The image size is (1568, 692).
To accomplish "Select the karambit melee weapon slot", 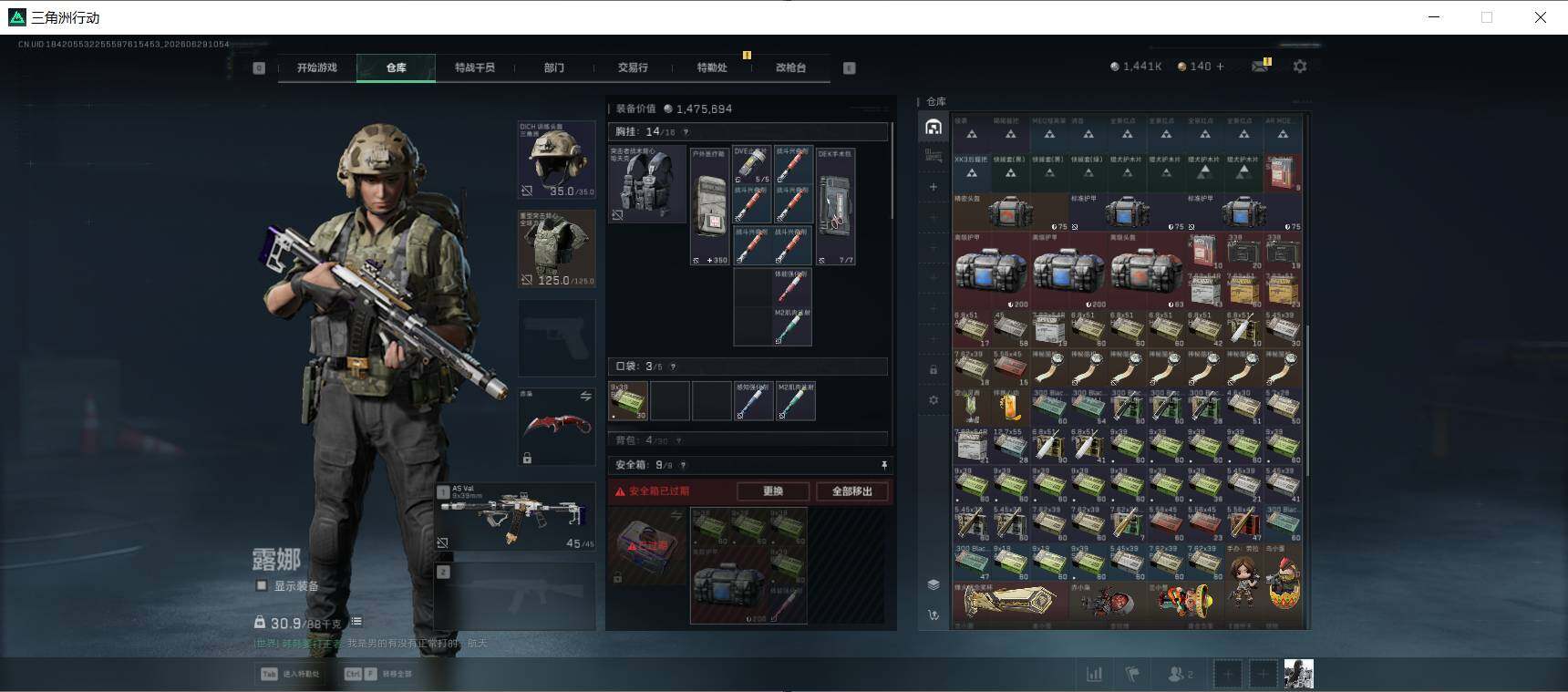I will tap(556, 428).
